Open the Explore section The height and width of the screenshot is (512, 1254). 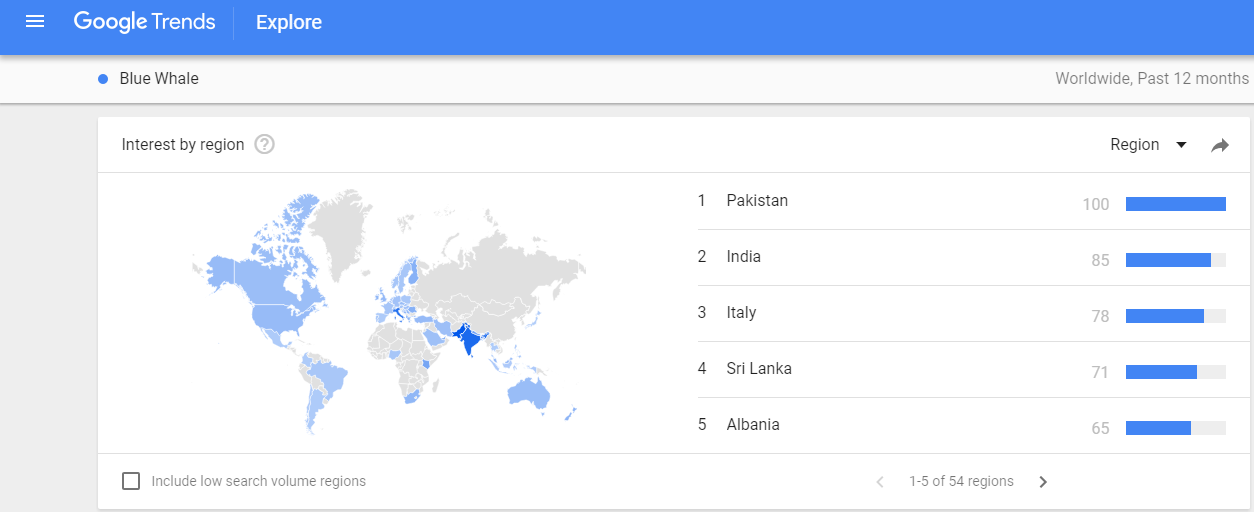click(x=289, y=22)
